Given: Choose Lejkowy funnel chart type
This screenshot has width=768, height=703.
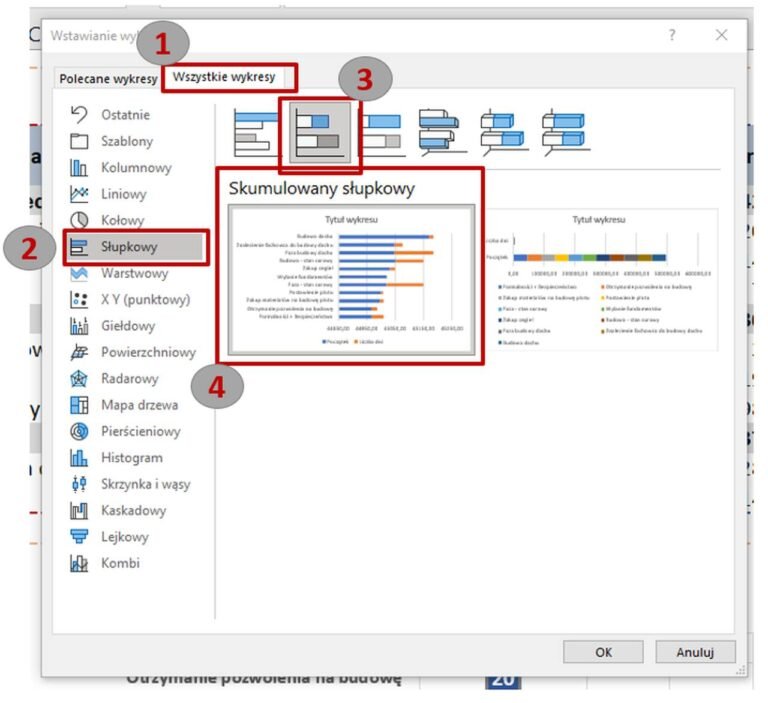Looking at the screenshot, I should coord(124,537).
